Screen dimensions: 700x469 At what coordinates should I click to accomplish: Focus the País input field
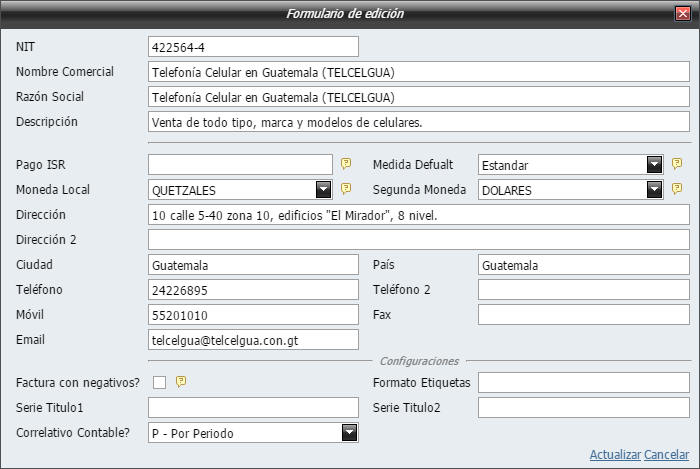584,265
